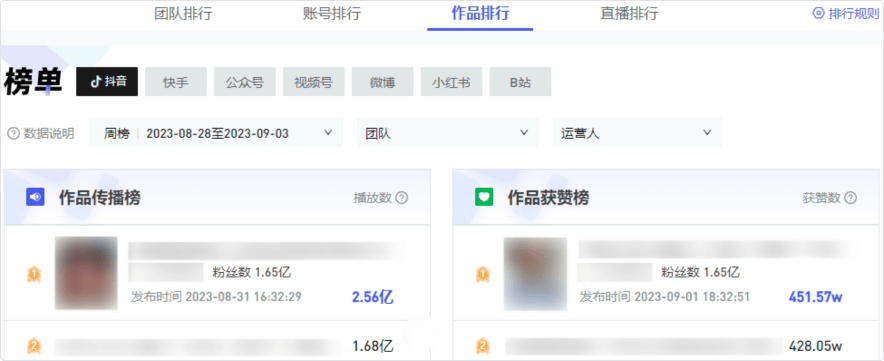Click the speaker icon of 作品传播榜
The width and height of the screenshot is (884, 361).
35,197
